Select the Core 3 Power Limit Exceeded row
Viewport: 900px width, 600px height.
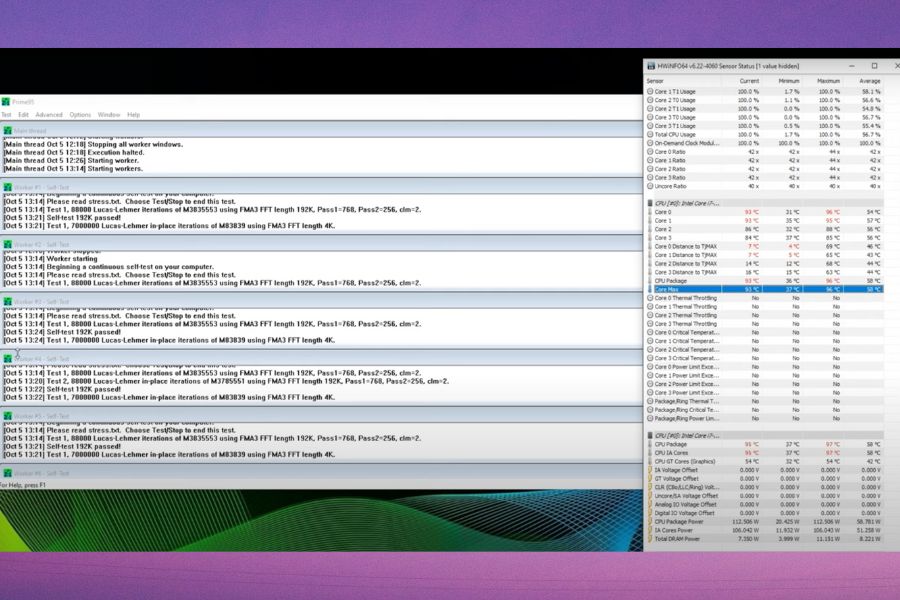click(765, 393)
